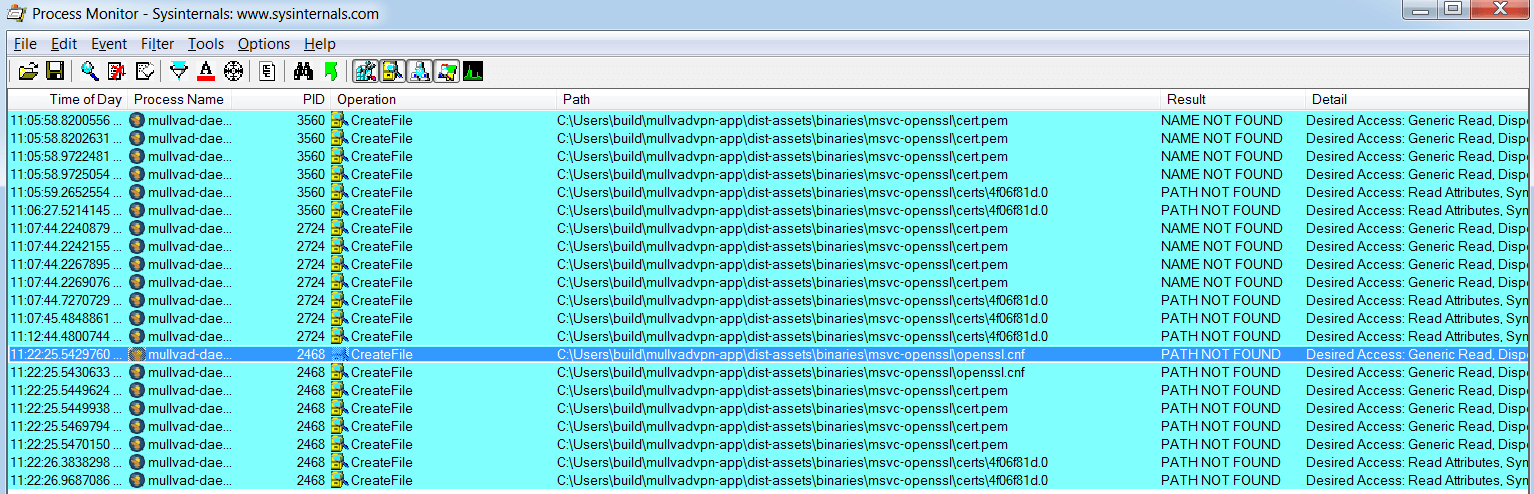Click process icon in row 11:22:25.5449624
The image size is (1534, 494).
point(138,390)
